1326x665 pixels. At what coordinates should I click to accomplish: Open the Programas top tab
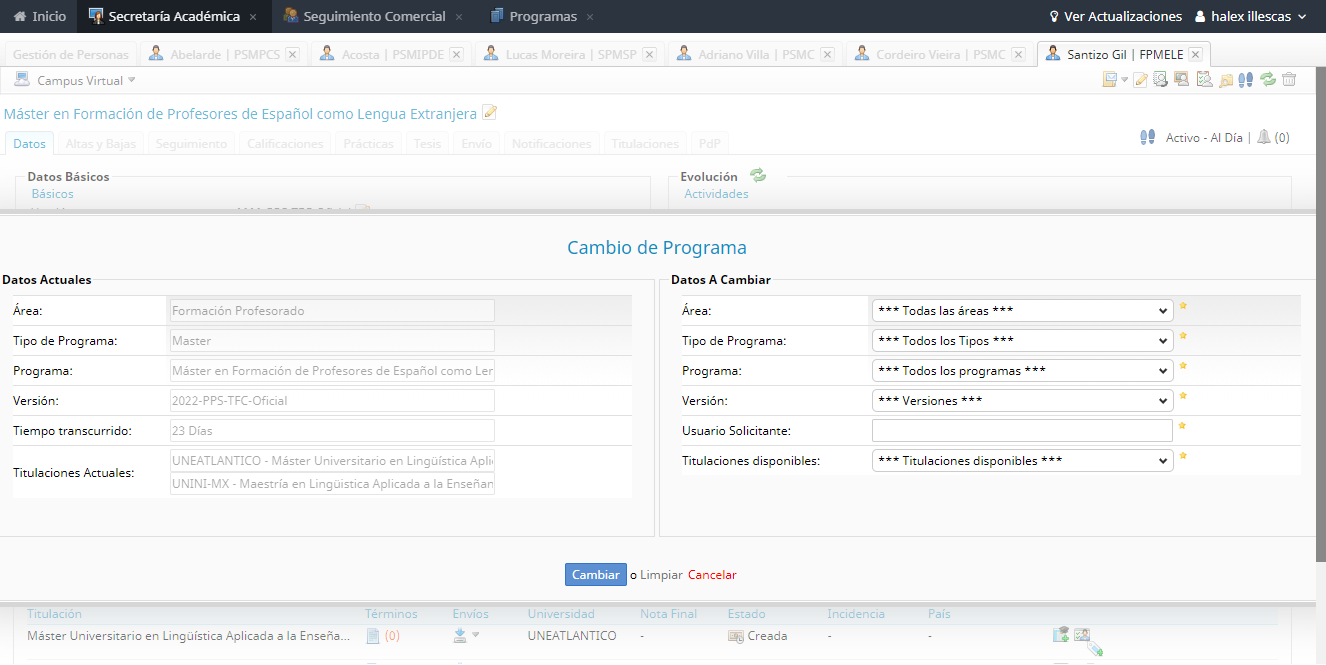(x=542, y=17)
